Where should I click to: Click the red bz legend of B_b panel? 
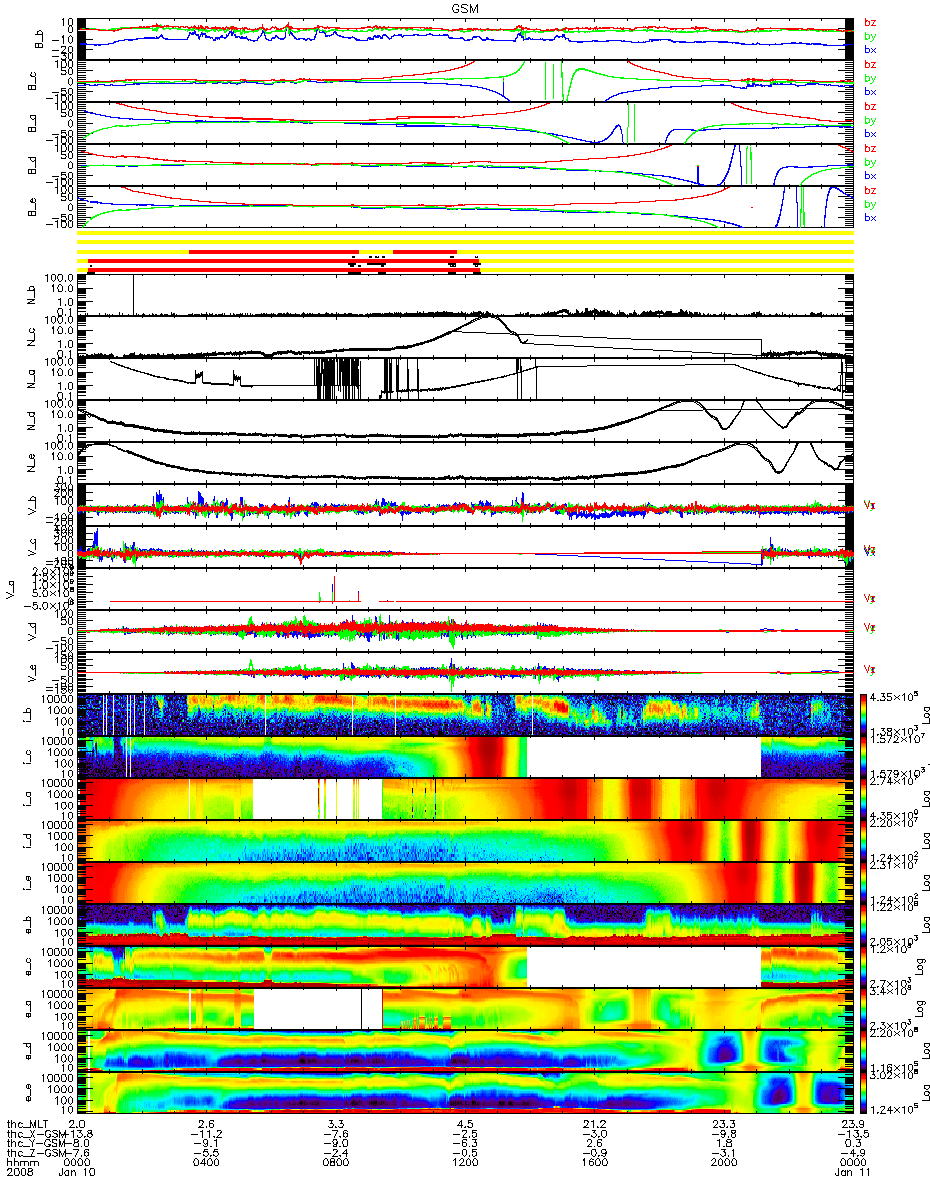point(870,22)
